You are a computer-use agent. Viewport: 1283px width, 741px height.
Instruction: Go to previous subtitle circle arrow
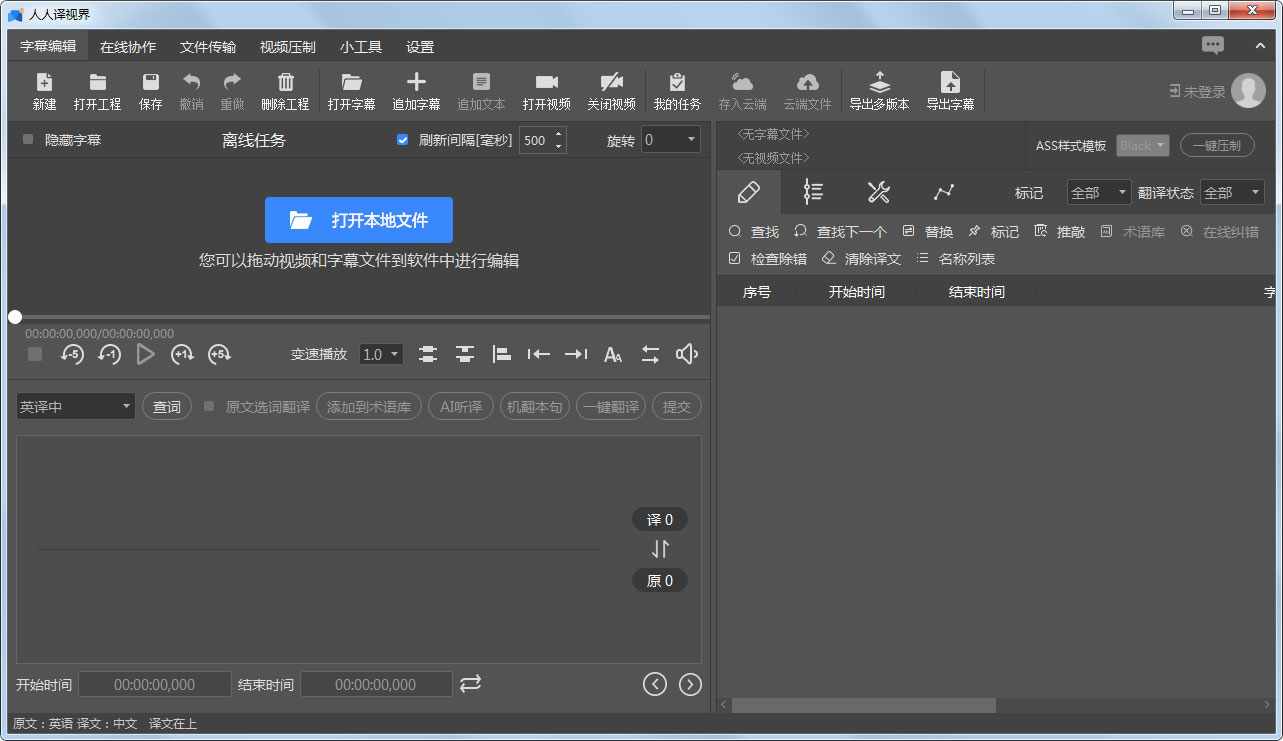coord(655,684)
